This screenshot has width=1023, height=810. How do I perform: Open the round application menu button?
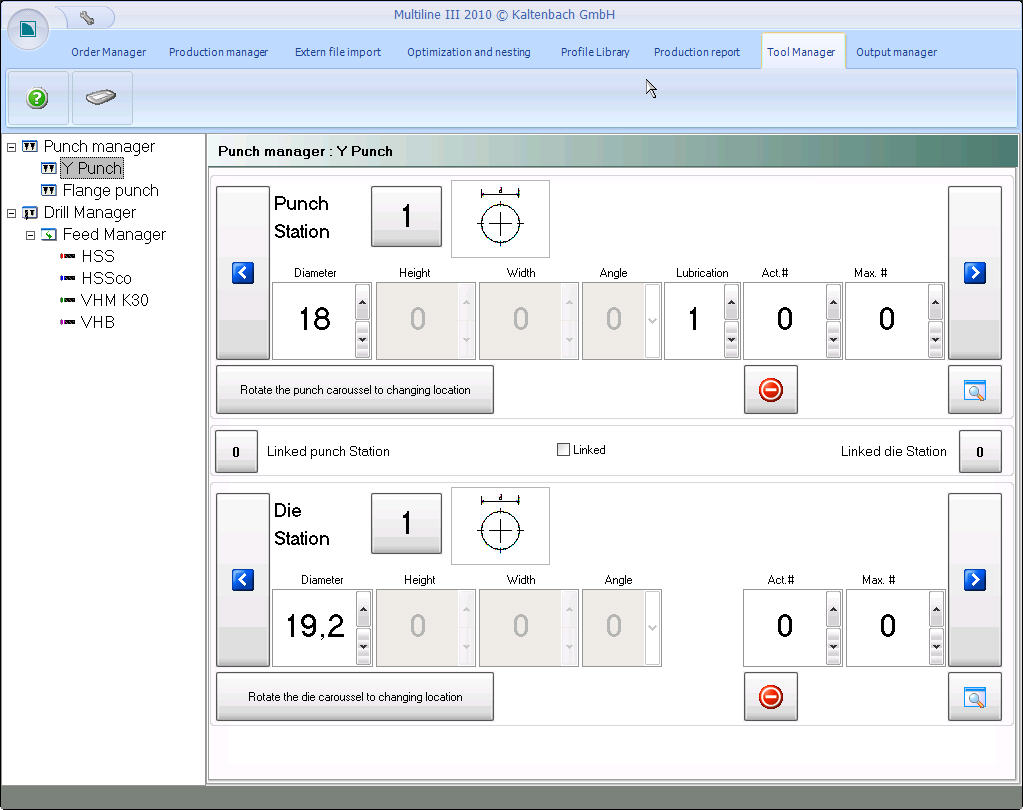pos(28,29)
